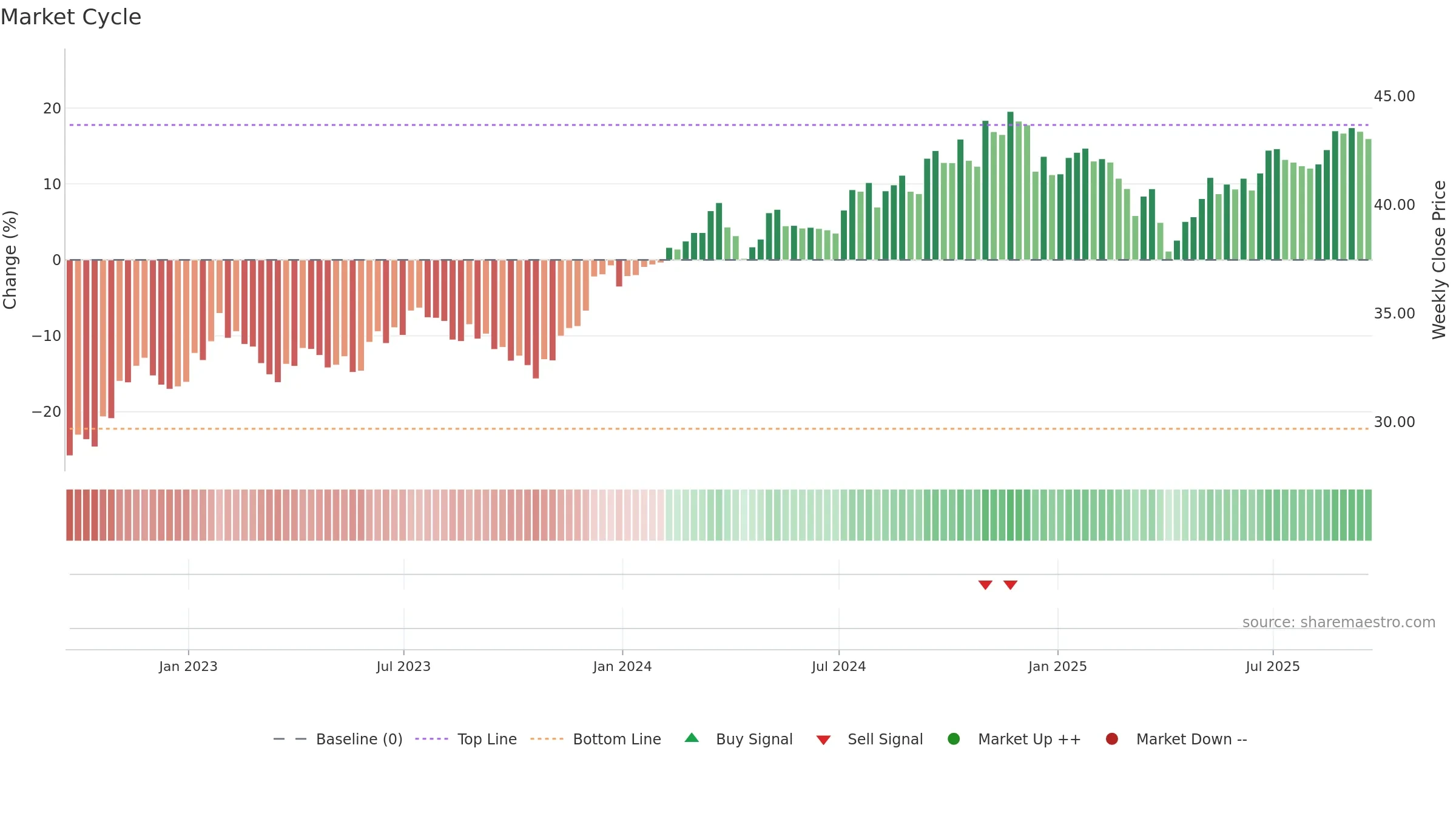Viewport: 1456px width, 819px height.
Task: Toggle the Baseline (0) legend entry
Action: coord(338,739)
